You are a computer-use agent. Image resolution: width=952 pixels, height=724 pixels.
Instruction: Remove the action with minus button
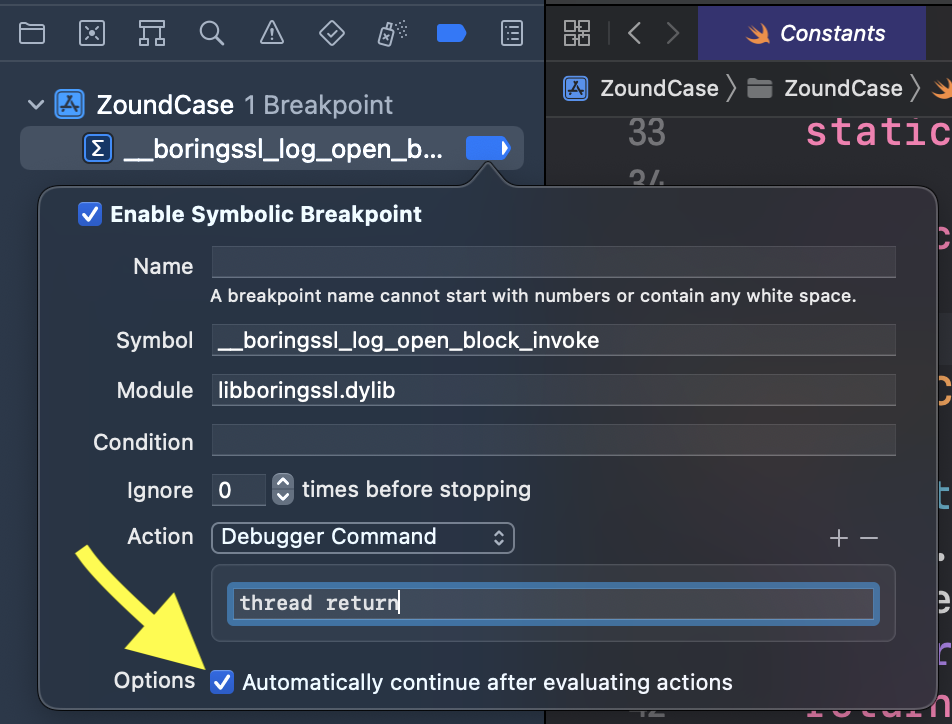(x=869, y=539)
